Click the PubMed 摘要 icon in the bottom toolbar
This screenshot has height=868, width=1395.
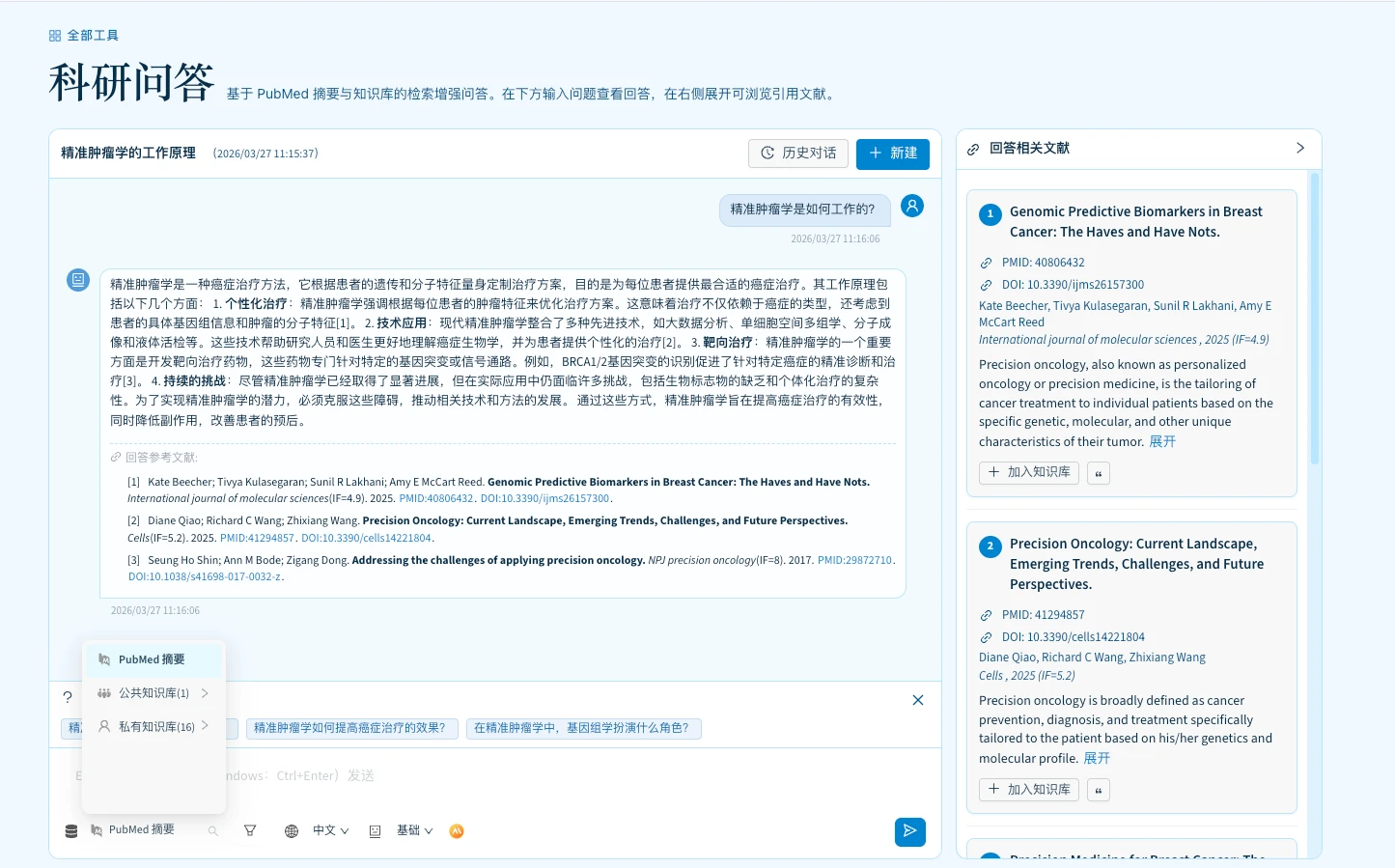[x=97, y=829]
